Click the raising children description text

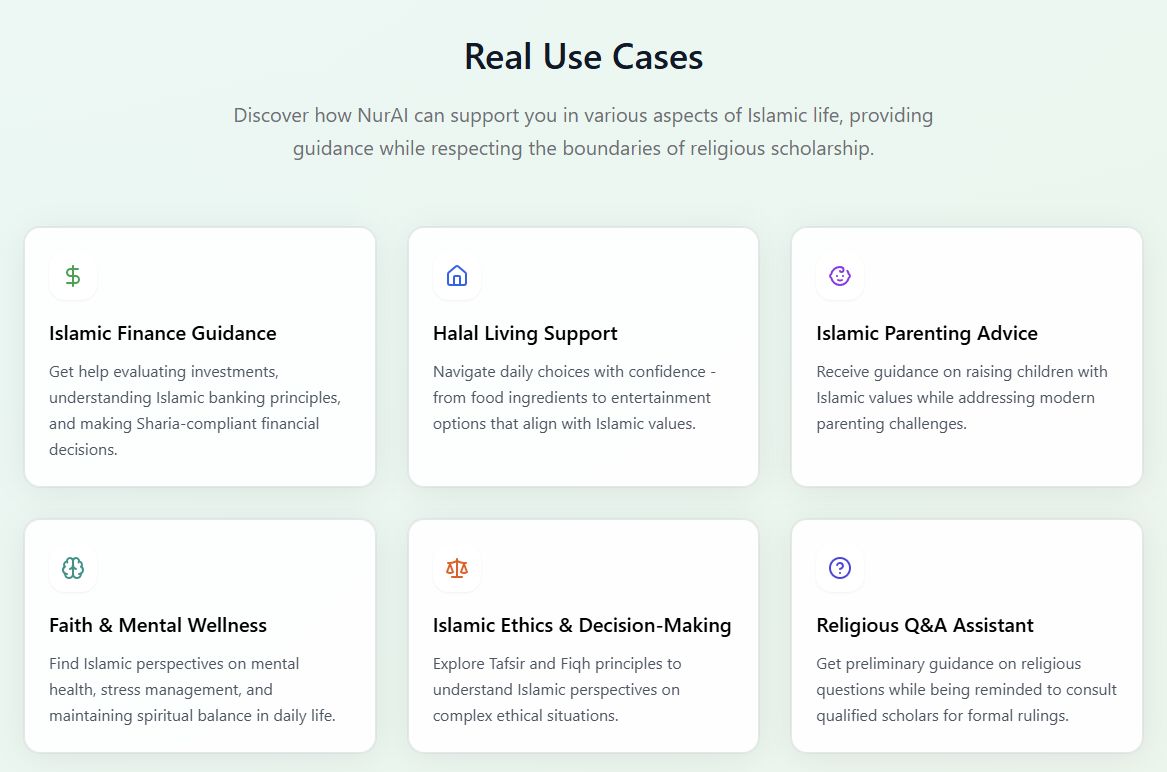coord(961,397)
